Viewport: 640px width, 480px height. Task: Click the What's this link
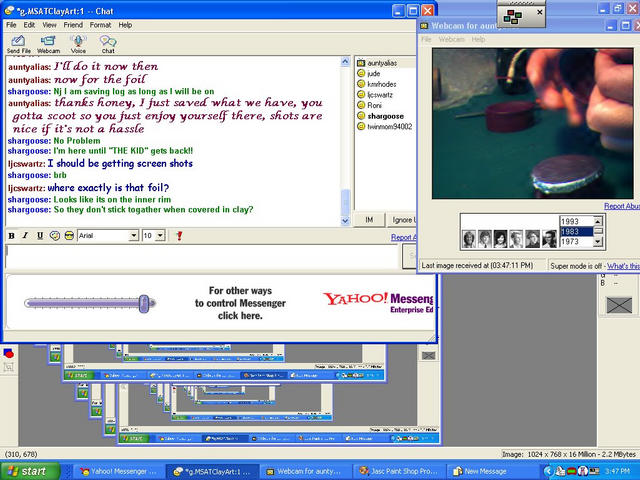coord(623,266)
